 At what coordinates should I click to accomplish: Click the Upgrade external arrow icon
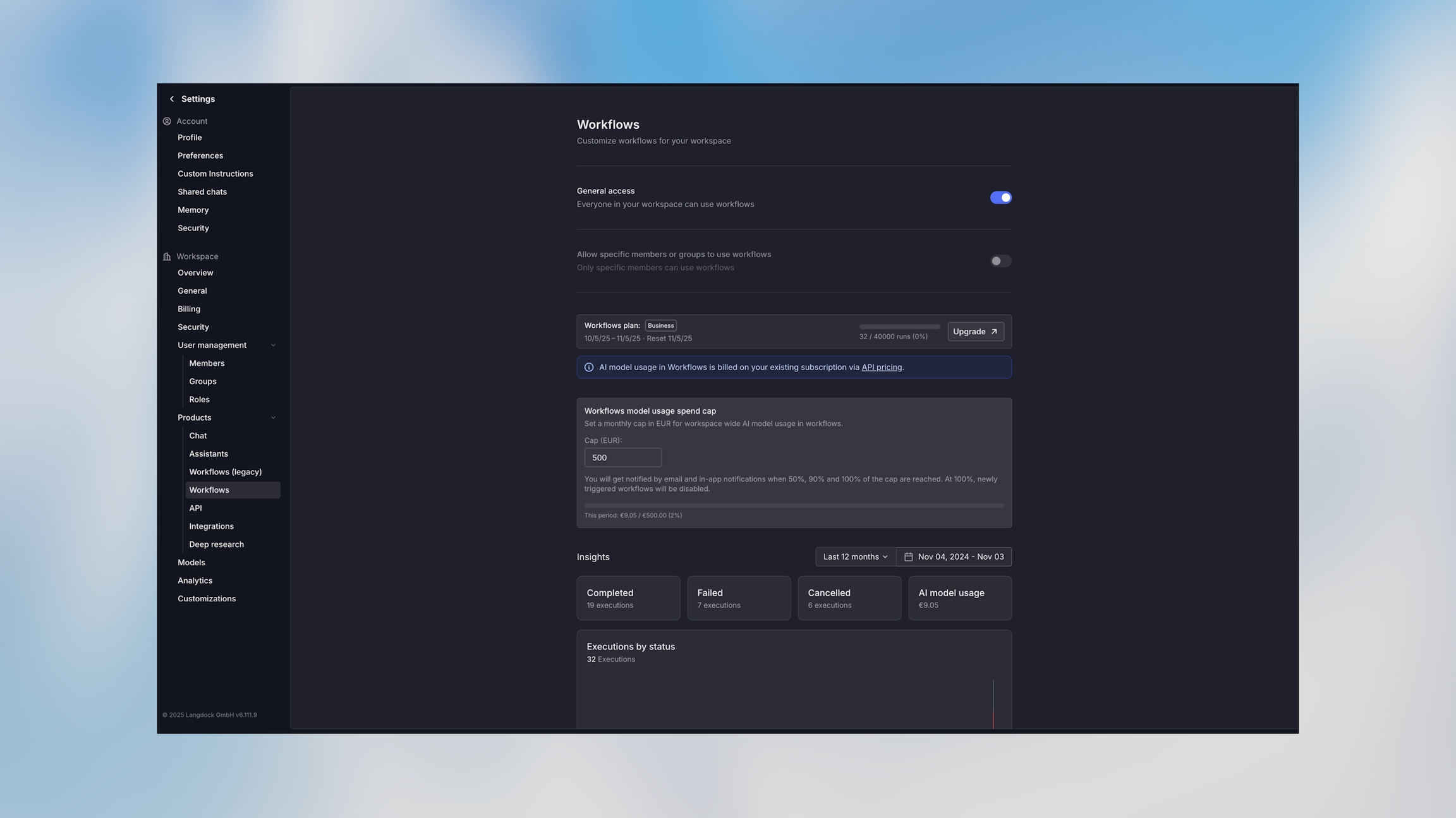pos(994,332)
